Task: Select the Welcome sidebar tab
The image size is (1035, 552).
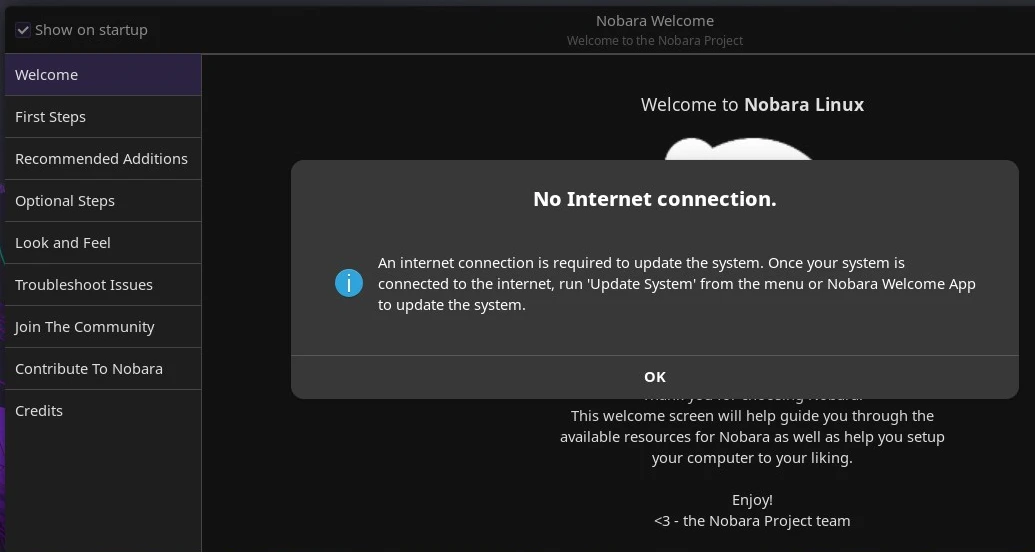Action: tap(103, 75)
